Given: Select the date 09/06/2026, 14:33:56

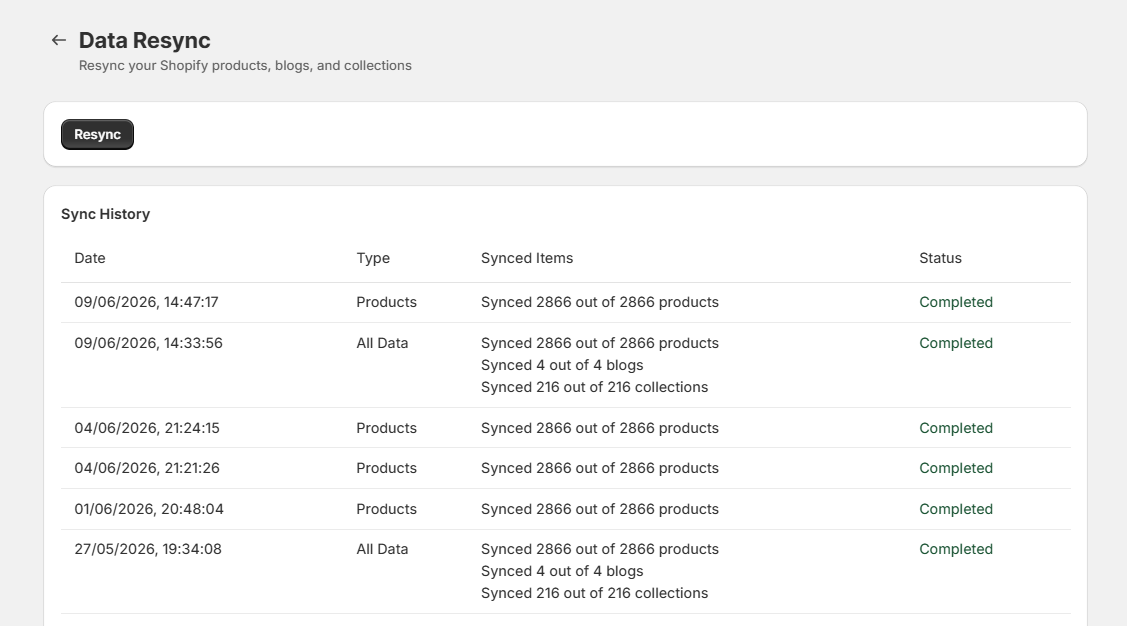Looking at the screenshot, I should click(149, 343).
